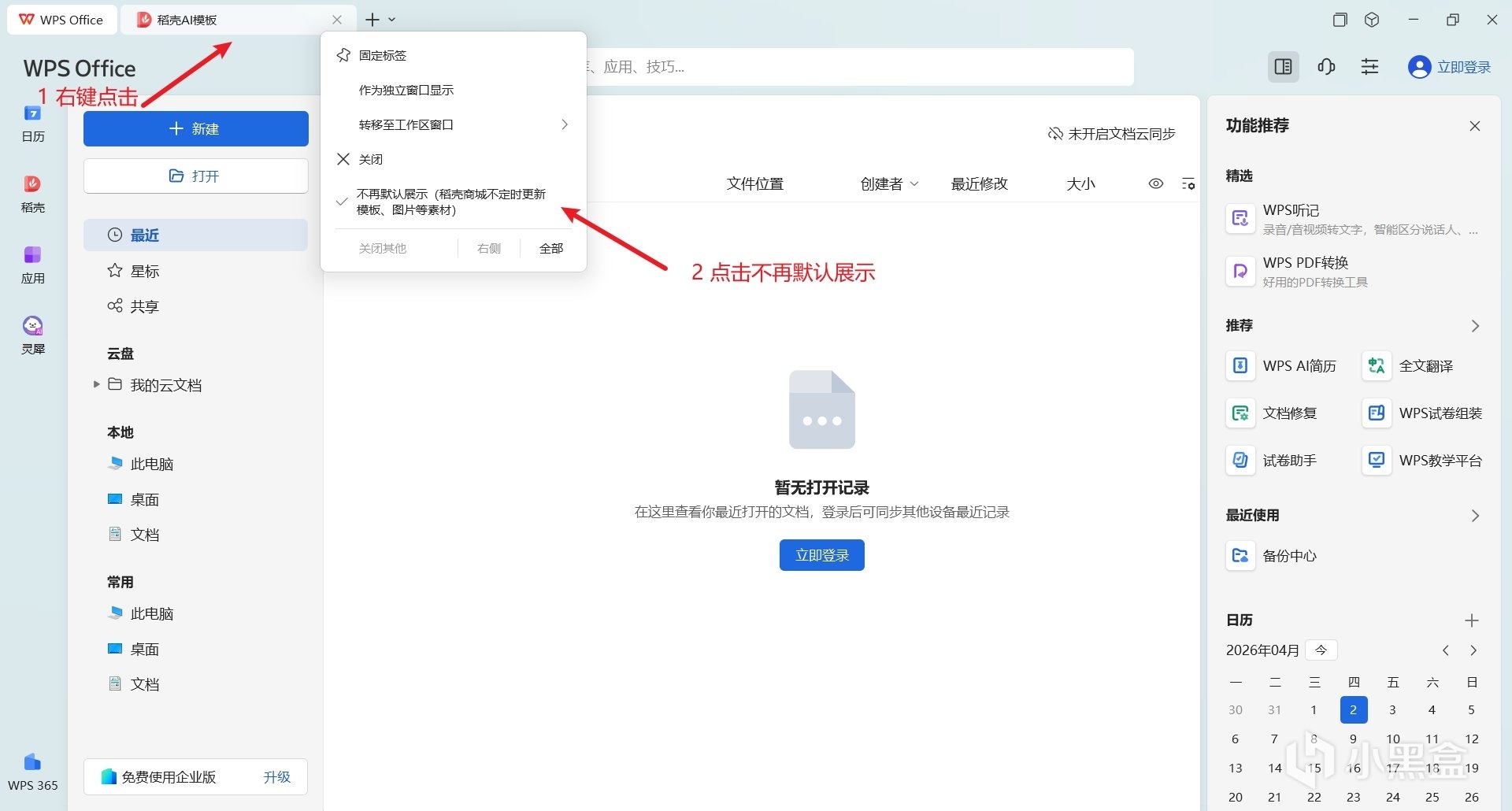Open WPS听记 feature
Screen dimensions: 1512x811
(x=1353, y=219)
